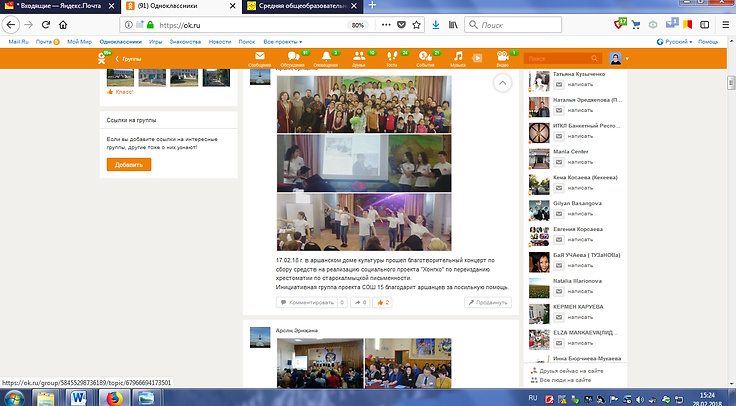Open Firefox hamburger menu
The width and height of the screenshot is (736, 406).
(726, 25)
